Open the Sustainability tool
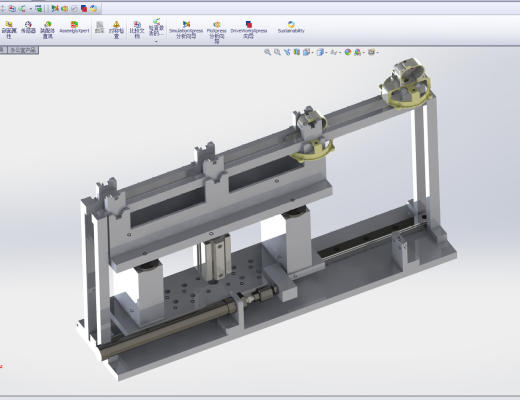This screenshot has height=400, width=520. [x=291, y=27]
